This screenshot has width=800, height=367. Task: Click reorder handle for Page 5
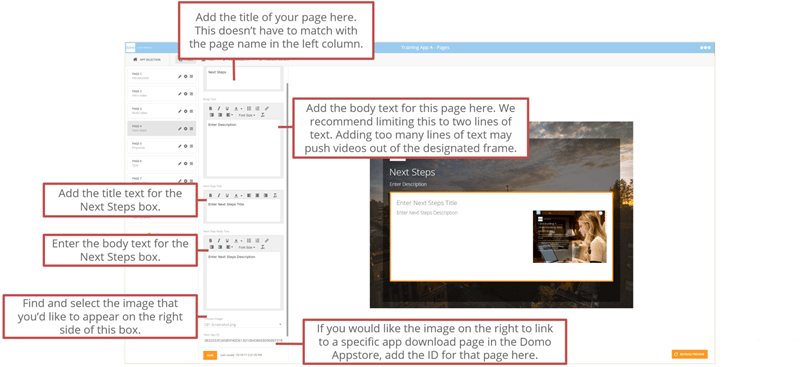click(x=191, y=146)
